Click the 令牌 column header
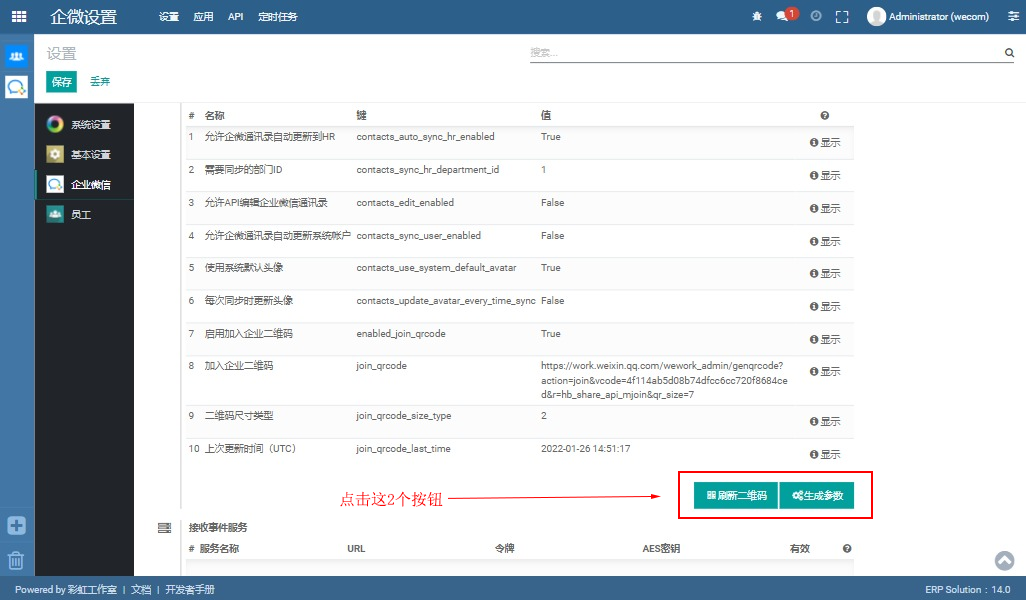Viewport: 1026px width, 600px height. click(x=504, y=548)
